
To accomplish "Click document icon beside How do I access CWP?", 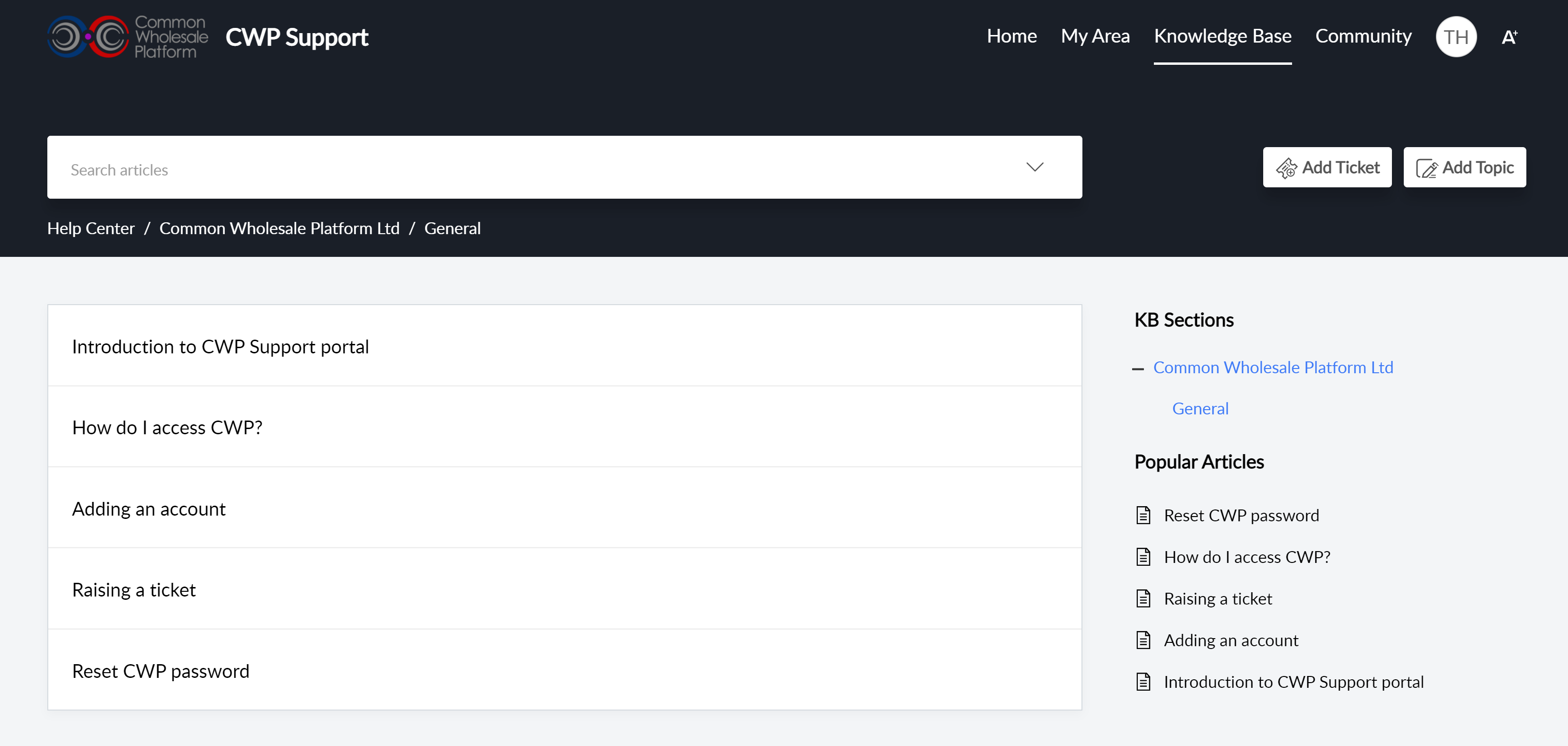I will point(1143,557).
